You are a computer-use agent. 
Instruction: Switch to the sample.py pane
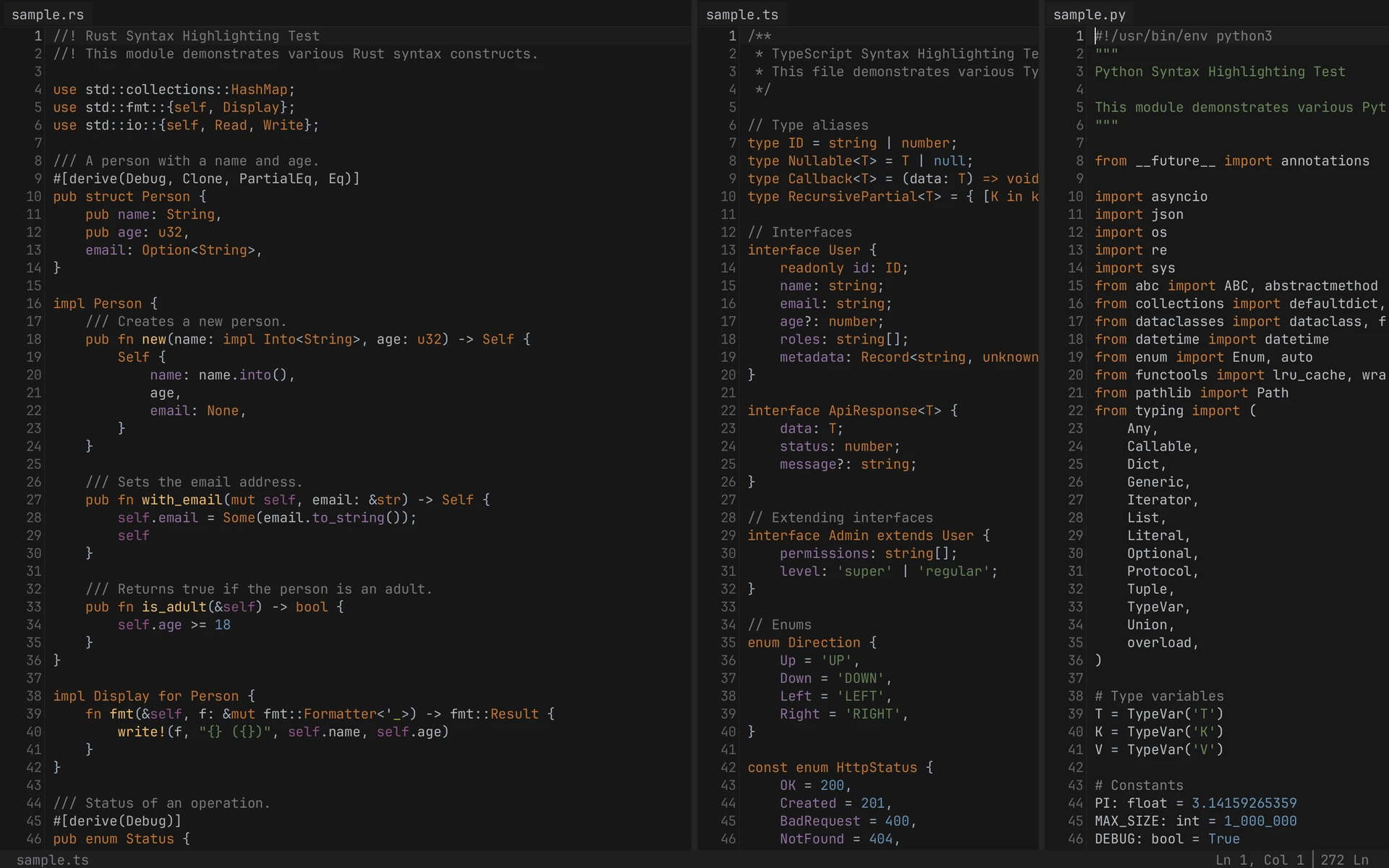pyautogui.click(x=1089, y=14)
